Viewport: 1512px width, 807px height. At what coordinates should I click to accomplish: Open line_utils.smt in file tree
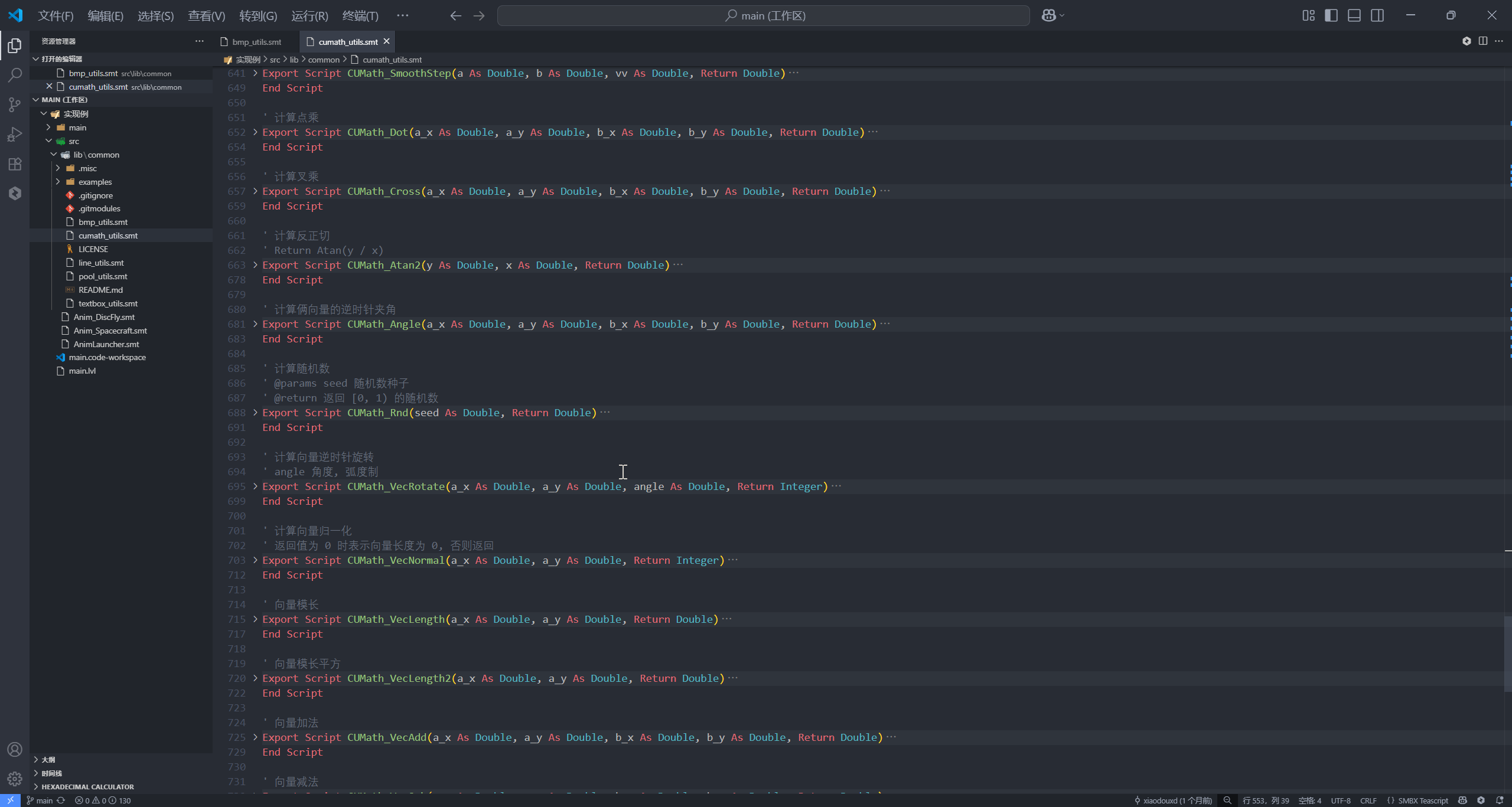(121, 263)
